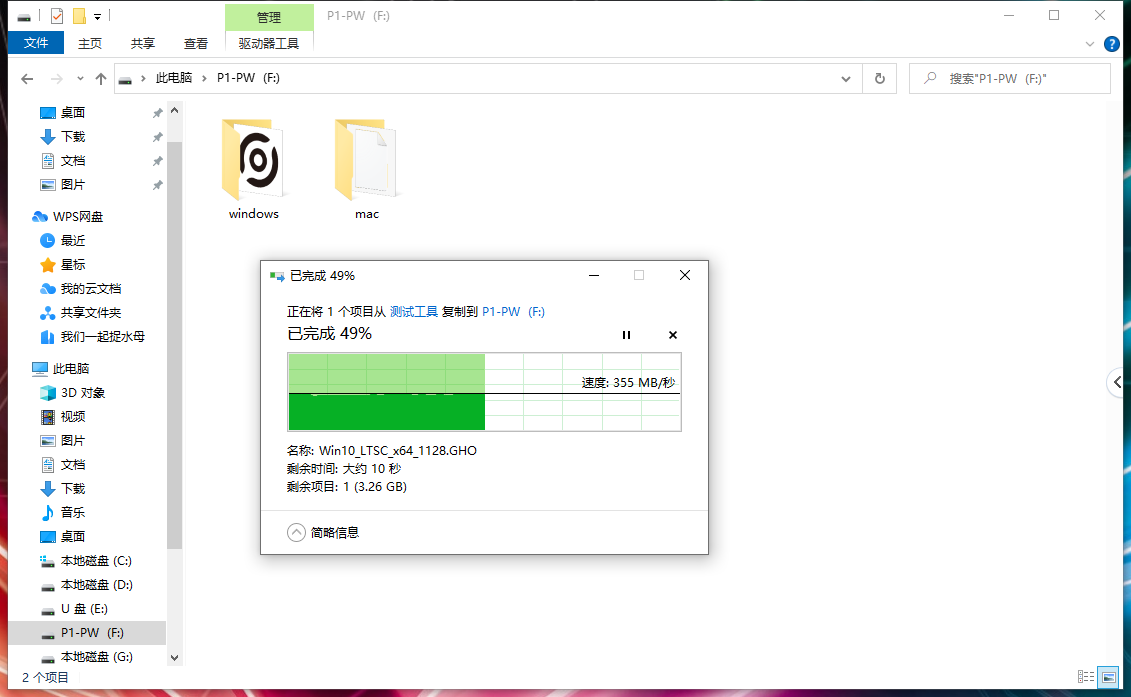
Task: Click P1-PW (F:) in the address path
Action: [248, 78]
